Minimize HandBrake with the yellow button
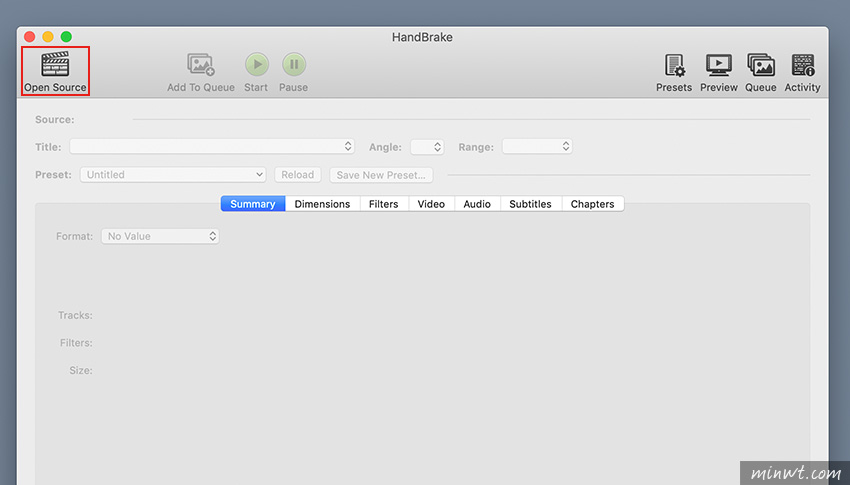 click(48, 36)
